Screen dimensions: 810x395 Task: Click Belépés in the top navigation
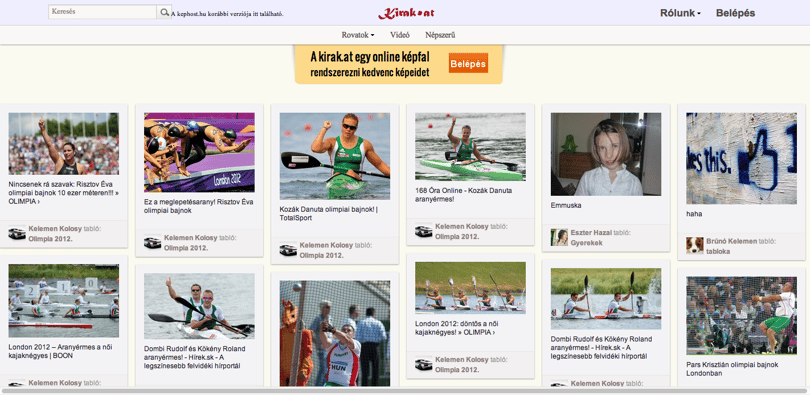coord(735,13)
